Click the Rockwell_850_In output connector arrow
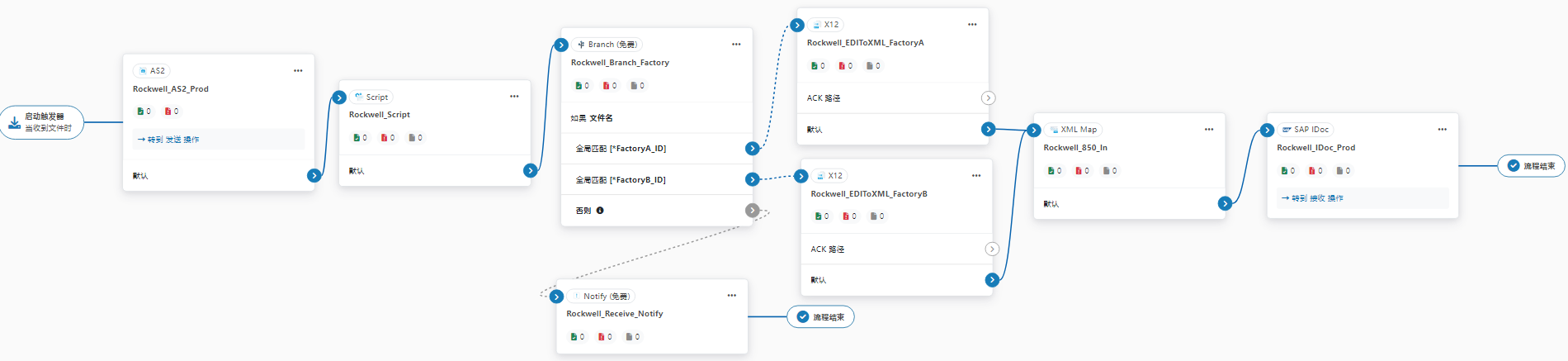Image resolution: width=1568 pixels, height=361 pixels. pos(1225,203)
